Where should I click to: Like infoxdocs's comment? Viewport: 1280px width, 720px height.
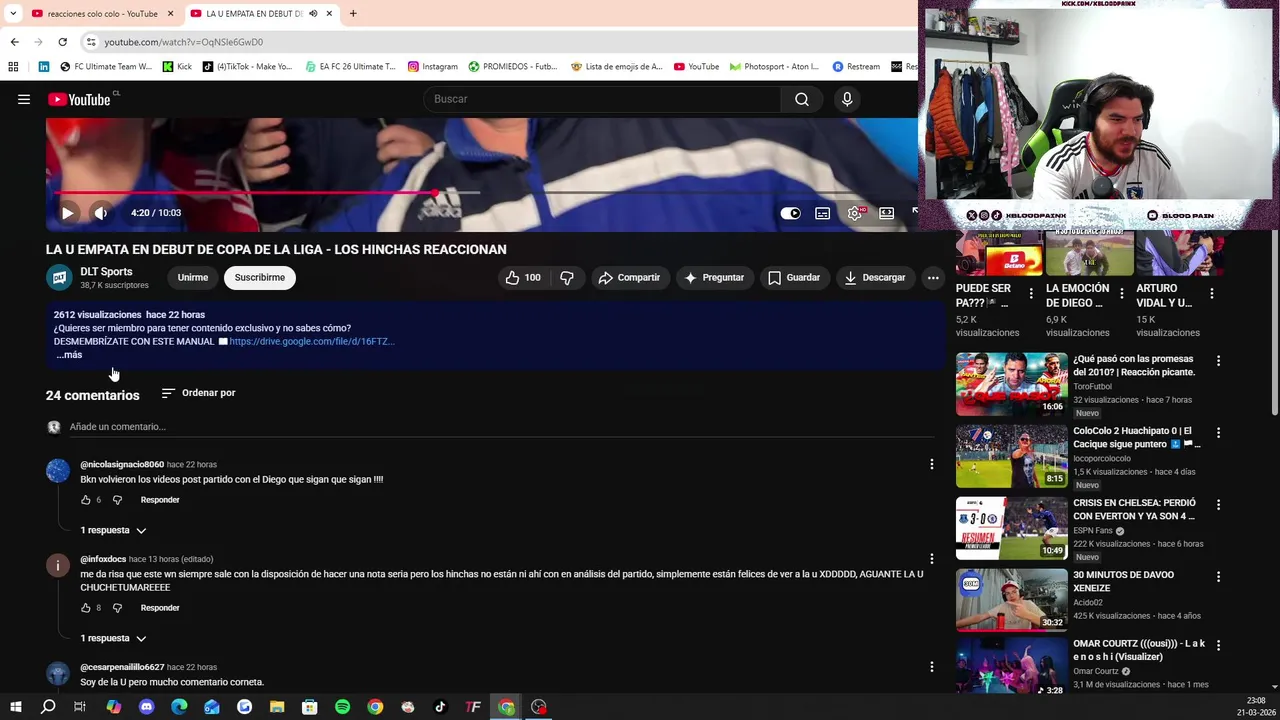85,608
